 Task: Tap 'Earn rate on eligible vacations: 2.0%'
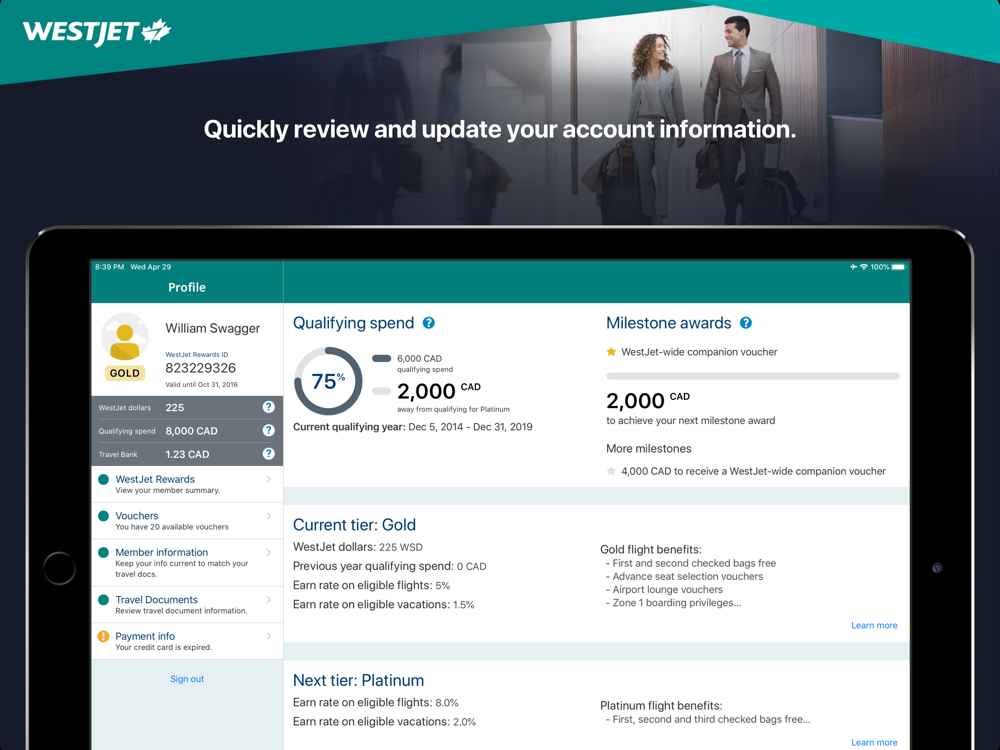click(x=385, y=722)
